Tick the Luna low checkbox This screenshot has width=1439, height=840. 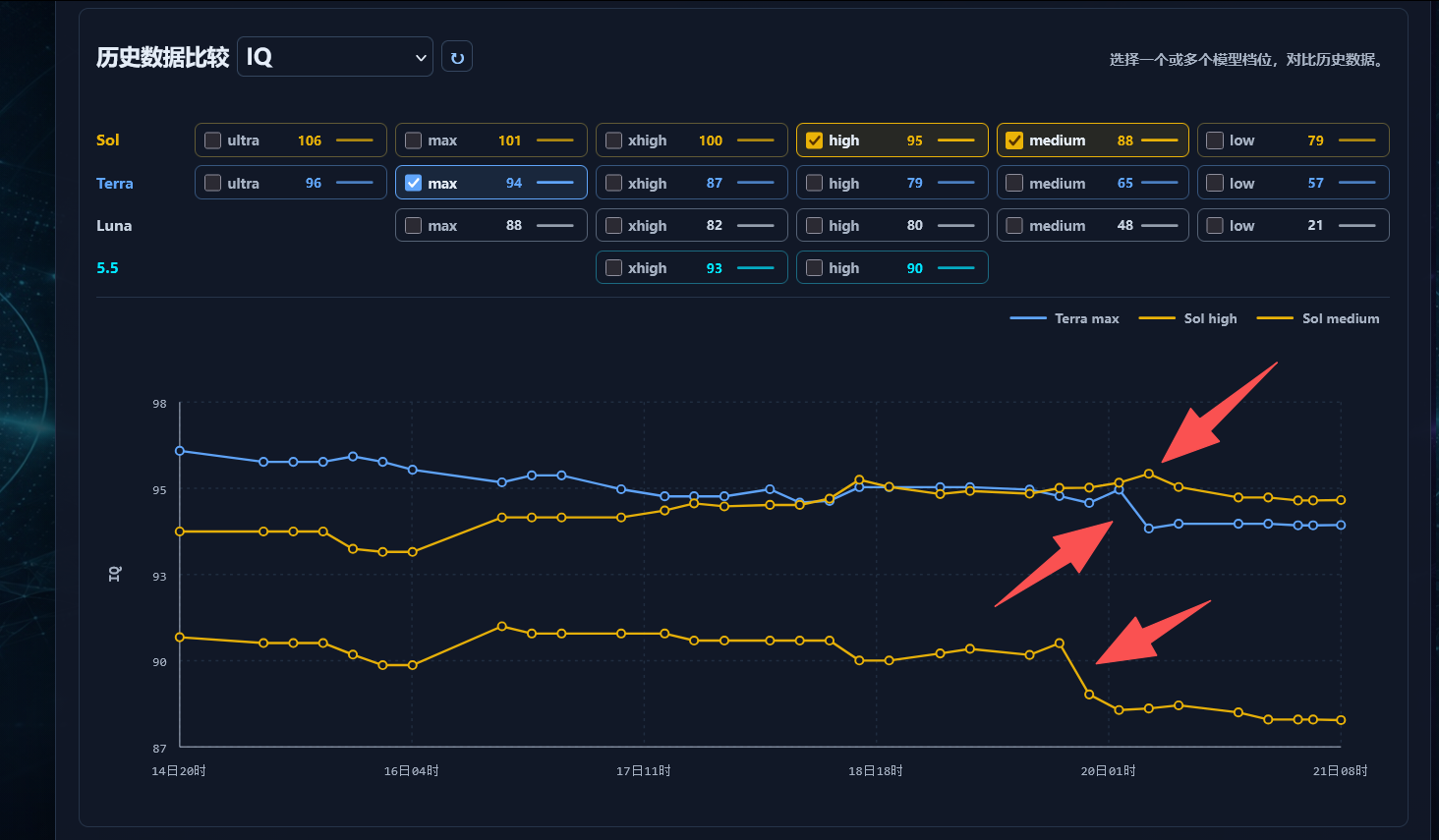pos(1215,225)
